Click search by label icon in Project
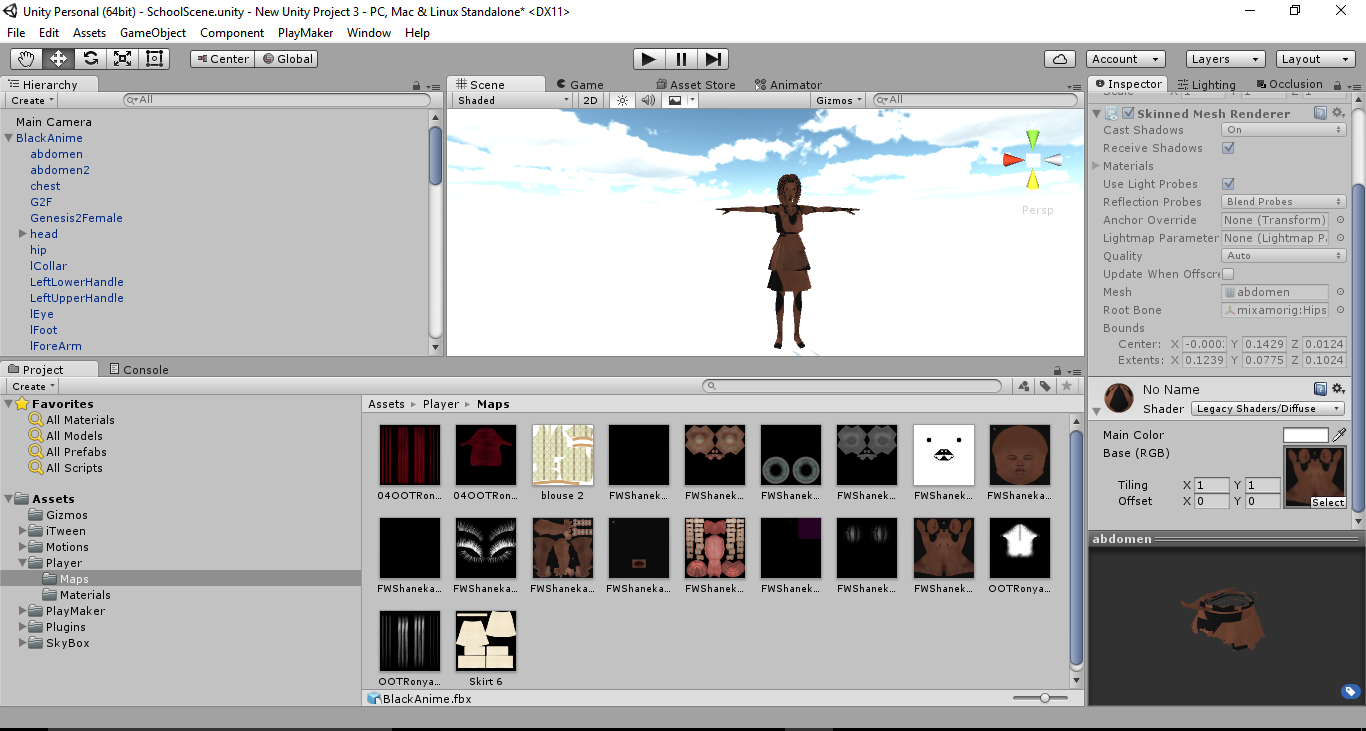The image size is (1366, 731). tap(1046, 386)
